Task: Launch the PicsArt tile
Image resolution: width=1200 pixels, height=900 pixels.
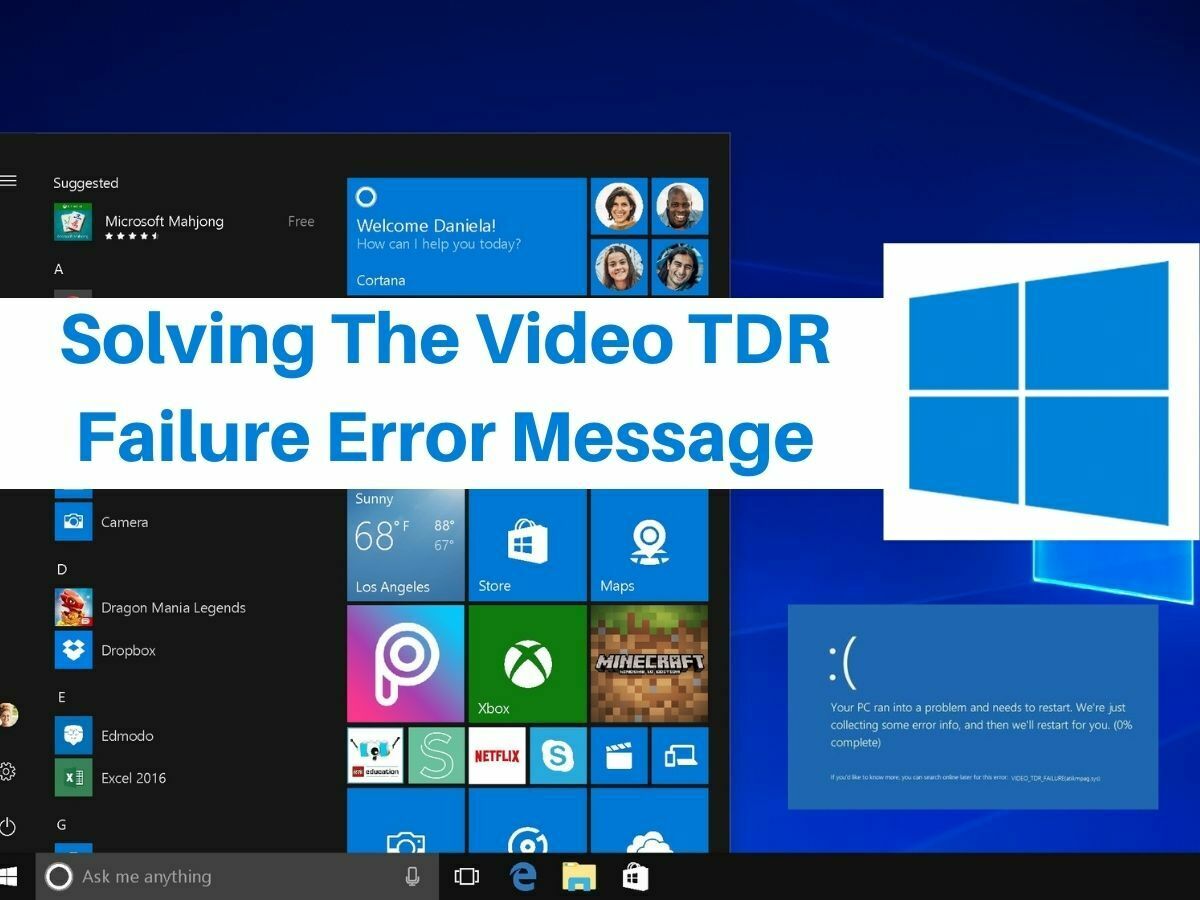Action: click(406, 663)
